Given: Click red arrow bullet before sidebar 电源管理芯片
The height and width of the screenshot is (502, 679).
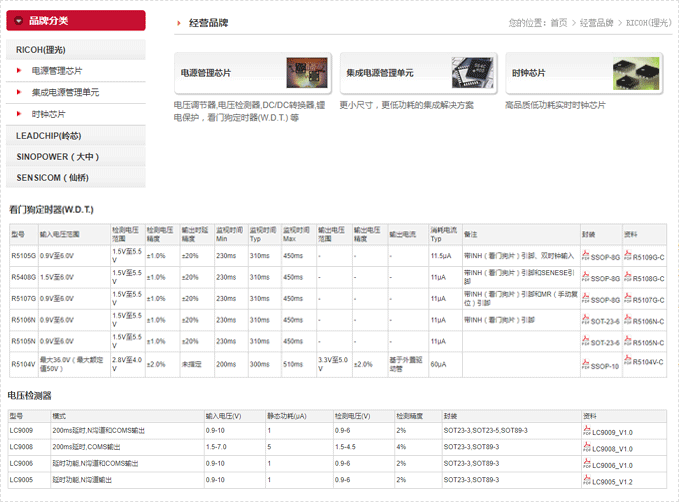Looking at the screenshot, I should click(x=19, y=70).
